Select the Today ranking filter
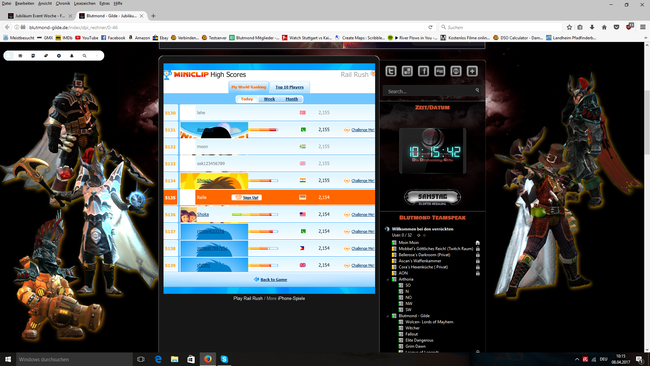650x366 pixels. [x=247, y=99]
